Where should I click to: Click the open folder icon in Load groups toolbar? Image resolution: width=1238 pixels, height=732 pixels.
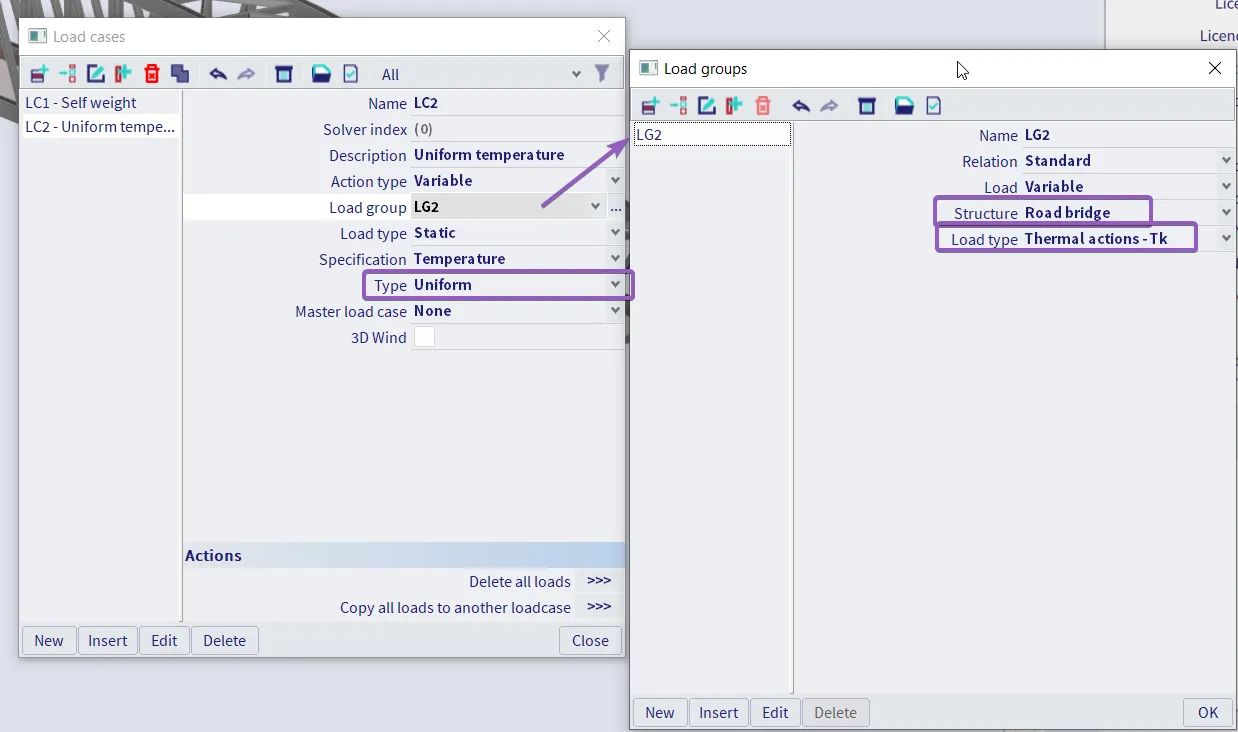point(904,106)
